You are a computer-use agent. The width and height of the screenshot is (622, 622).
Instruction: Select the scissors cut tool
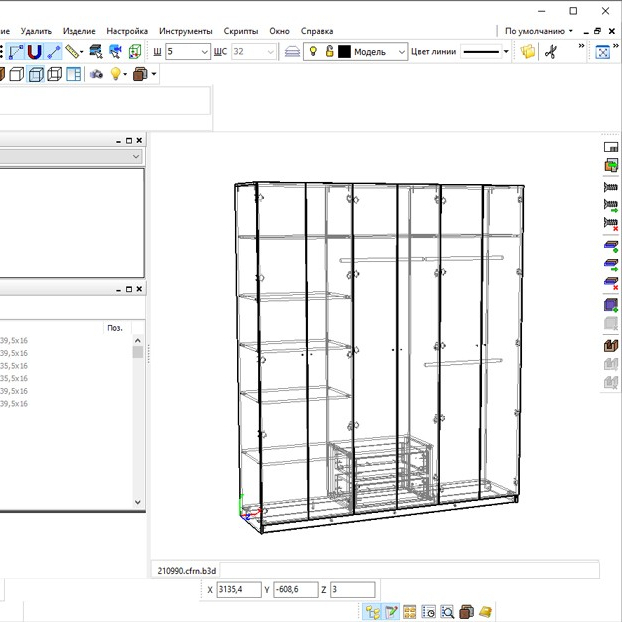point(551,52)
